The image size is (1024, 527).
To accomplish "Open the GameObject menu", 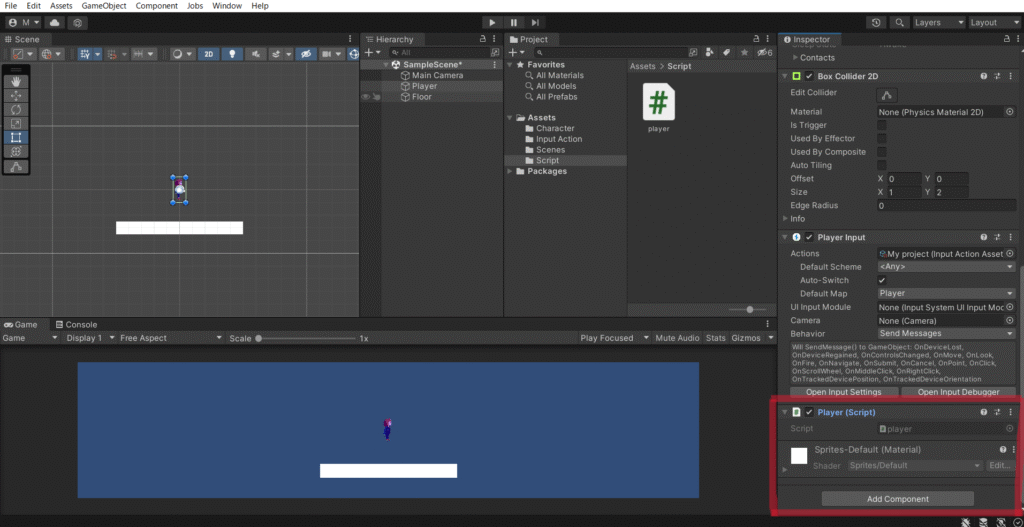I will (x=103, y=6).
